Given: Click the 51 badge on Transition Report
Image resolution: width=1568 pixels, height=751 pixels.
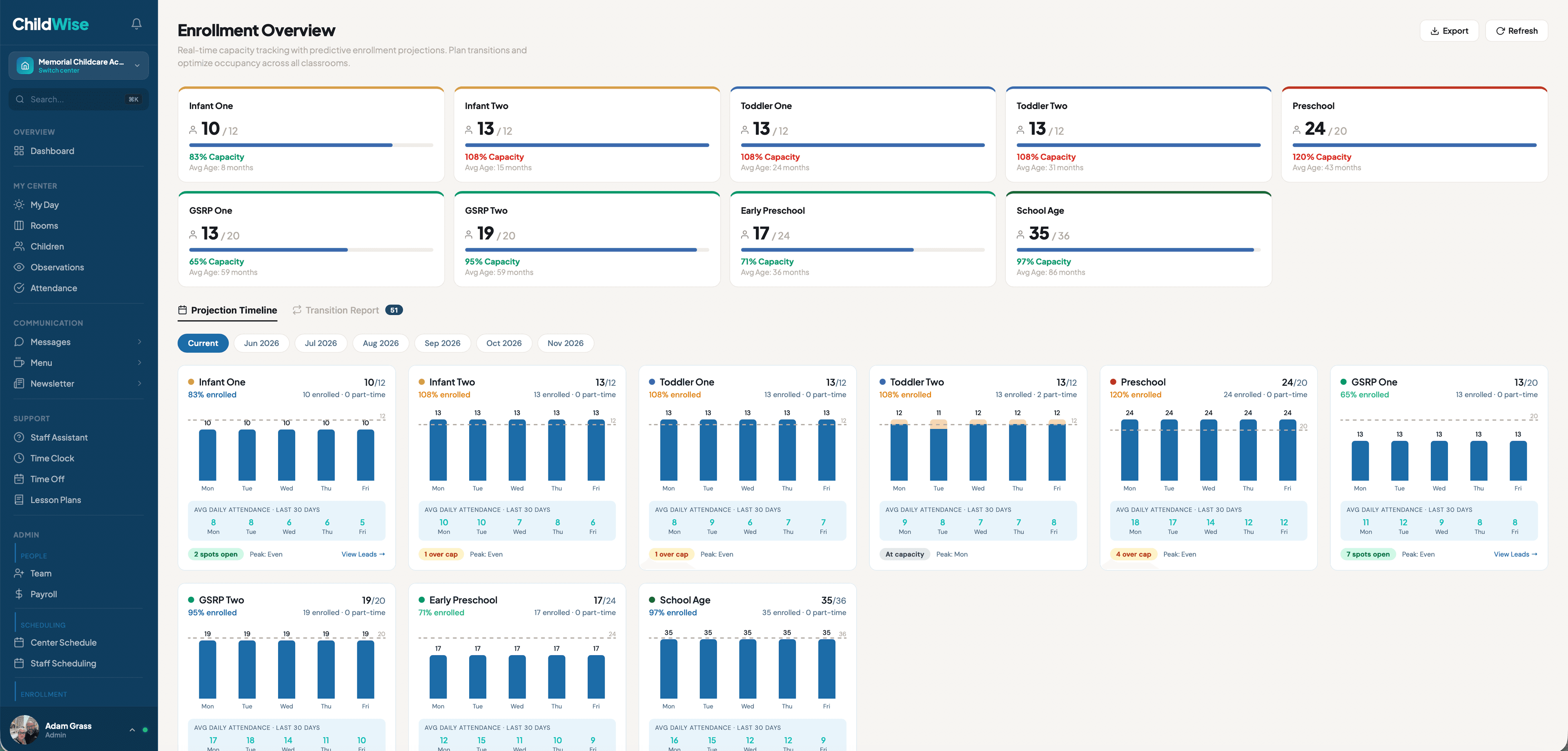Looking at the screenshot, I should point(394,310).
